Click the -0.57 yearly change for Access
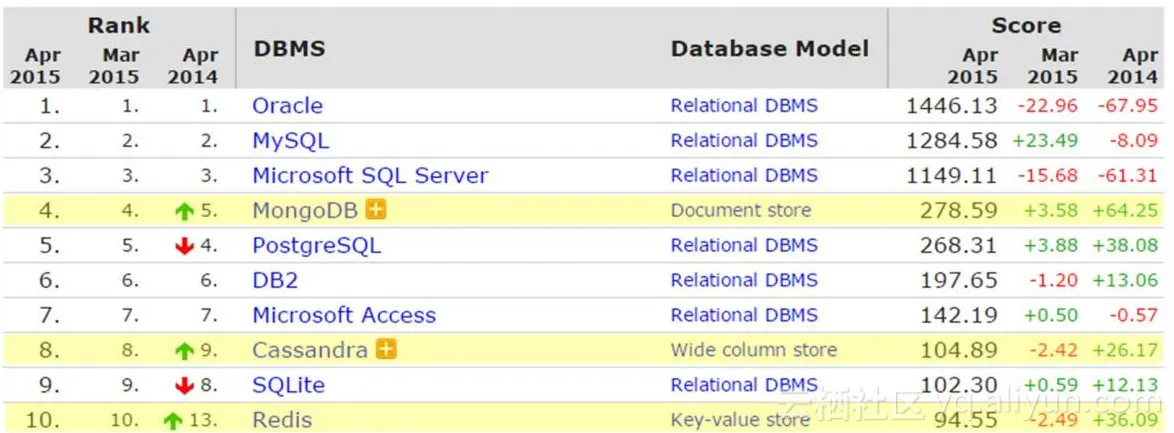Image resolution: width=1174 pixels, height=433 pixels. (1133, 315)
